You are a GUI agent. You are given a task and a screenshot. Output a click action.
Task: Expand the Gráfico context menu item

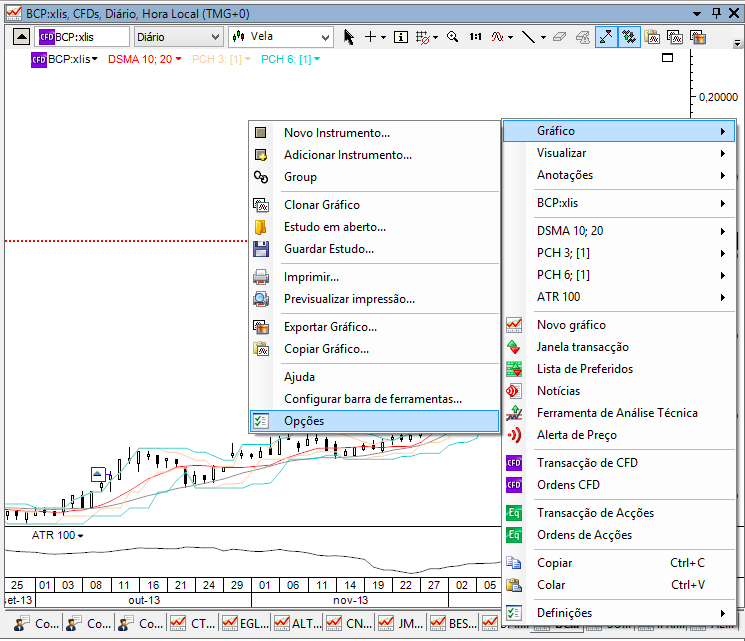(619, 131)
